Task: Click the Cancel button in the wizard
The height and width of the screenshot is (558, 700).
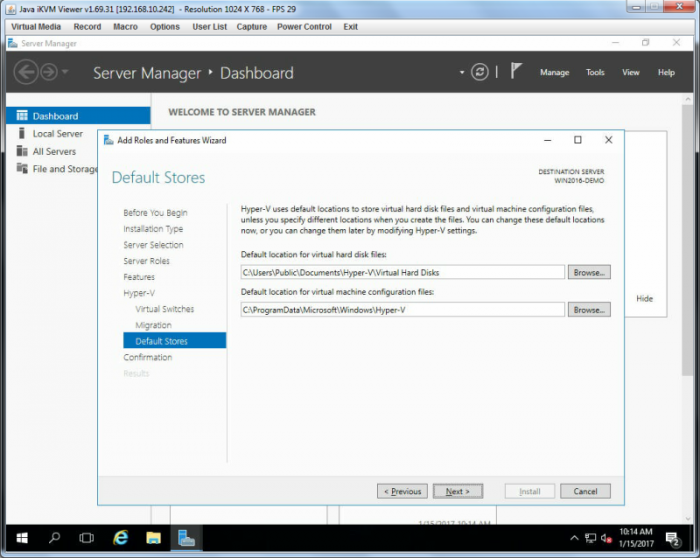Action: tap(585, 491)
